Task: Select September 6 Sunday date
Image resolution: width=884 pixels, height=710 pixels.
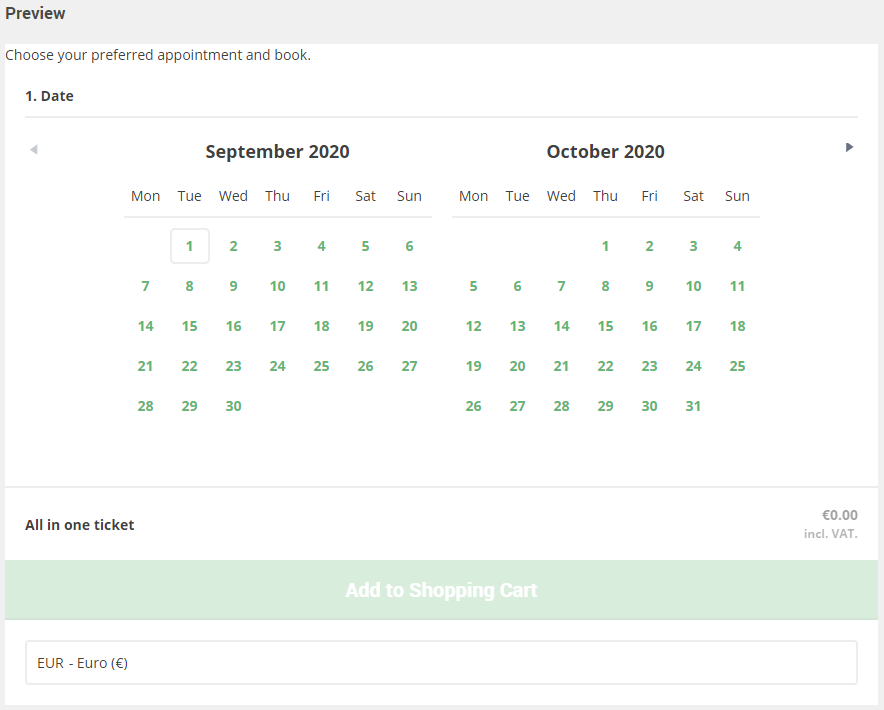Action: click(x=409, y=246)
